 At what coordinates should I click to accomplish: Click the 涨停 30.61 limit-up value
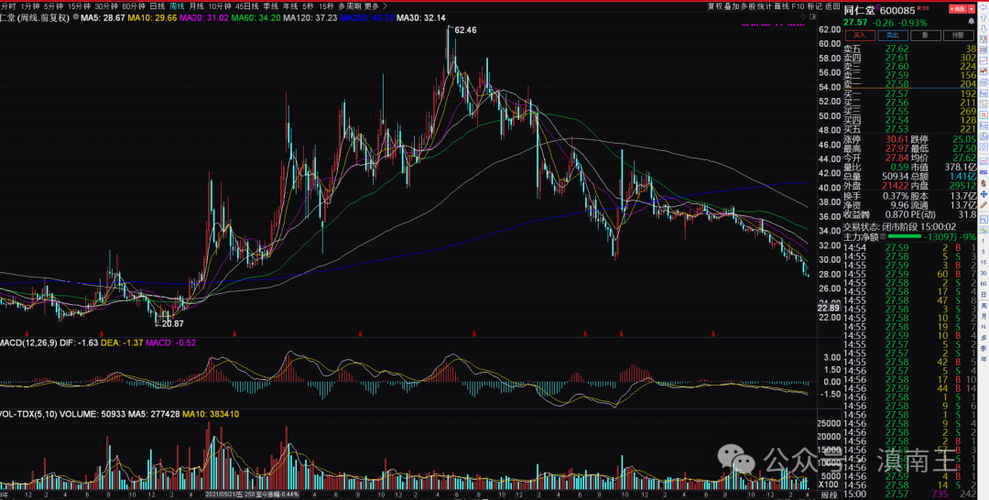[x=897, y=139]
